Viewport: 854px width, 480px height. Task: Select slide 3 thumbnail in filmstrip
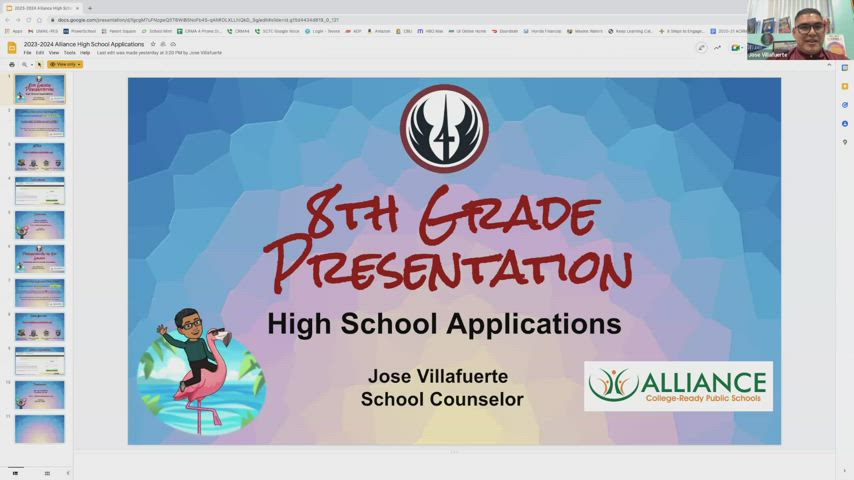[40, 157]
